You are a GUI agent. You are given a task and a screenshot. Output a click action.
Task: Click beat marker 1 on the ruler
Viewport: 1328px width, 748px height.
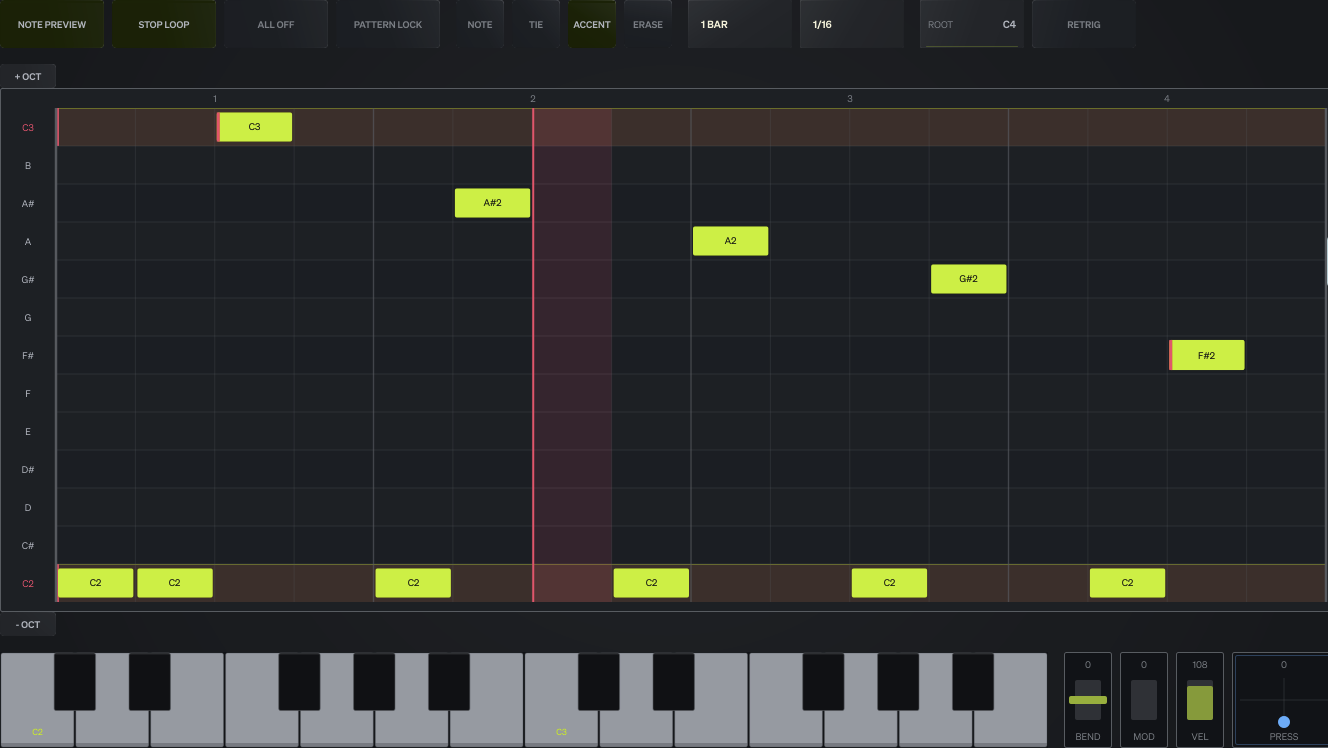[x=215, y=99]
